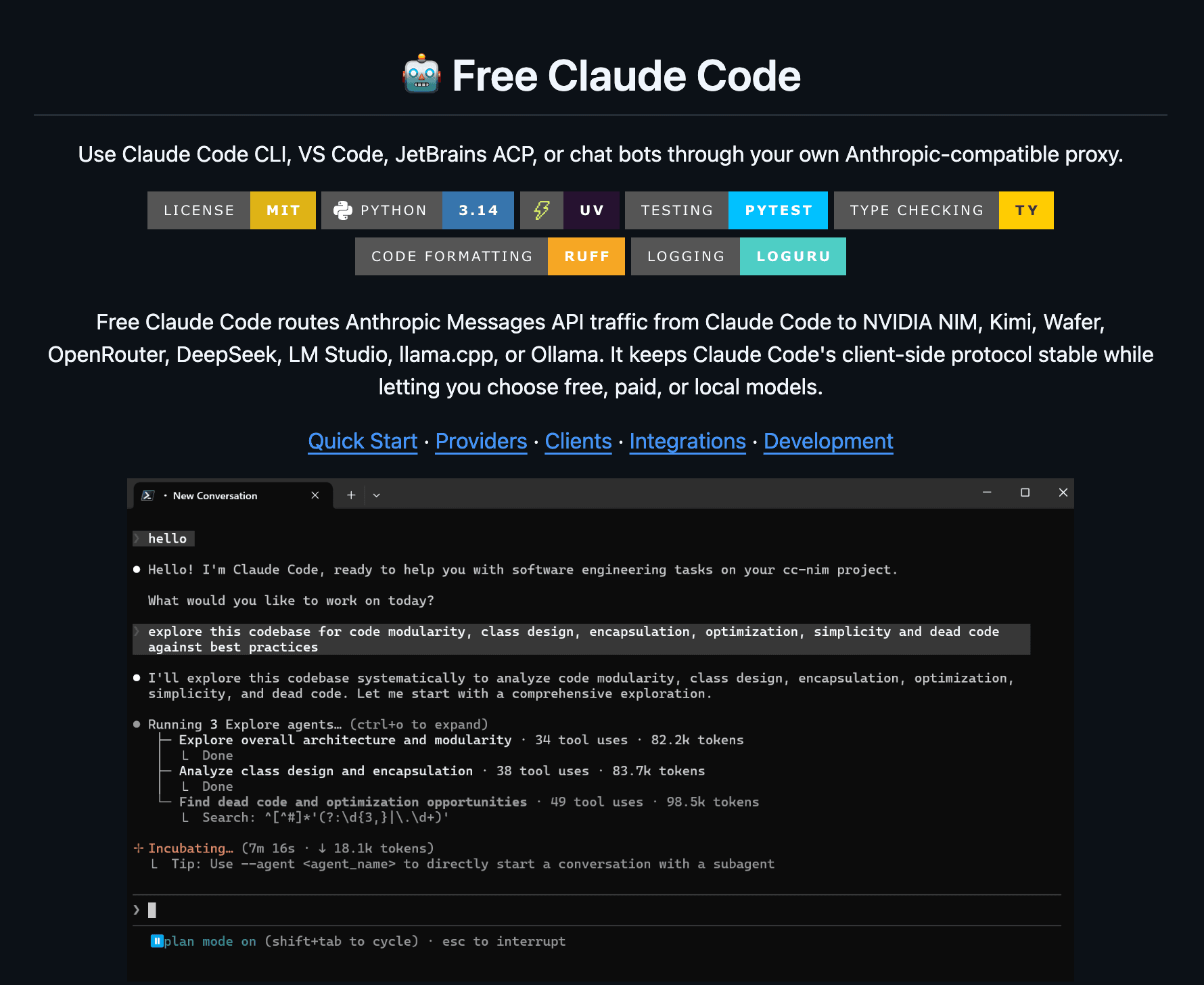Open the Development link
The height and width of the screenshot is (985, 1204).
(829, 441)
